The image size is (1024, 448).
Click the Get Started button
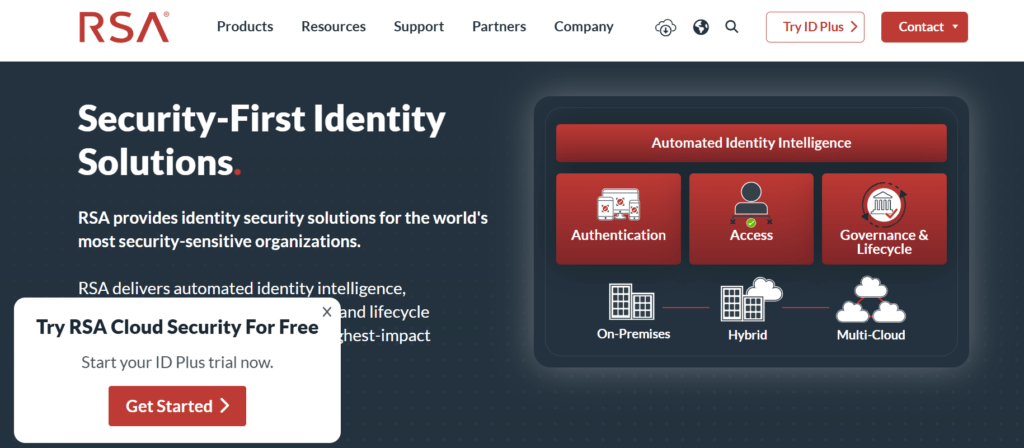pos(177,406)
